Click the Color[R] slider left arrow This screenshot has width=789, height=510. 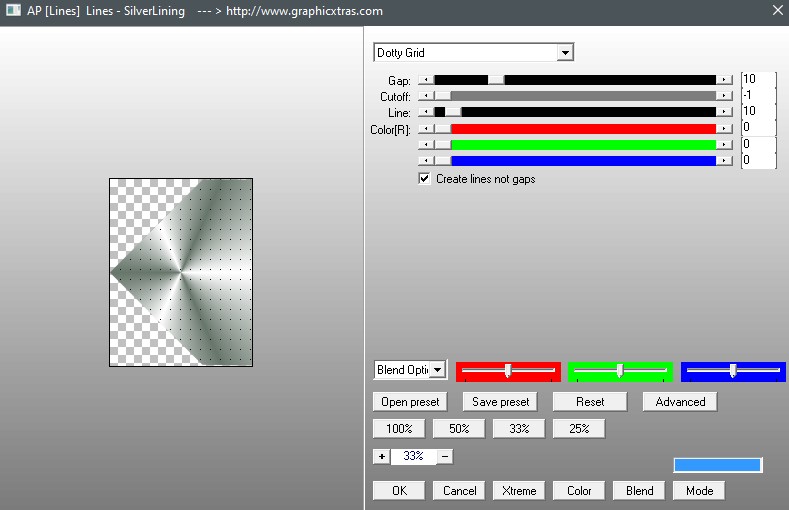pos(426,128)
